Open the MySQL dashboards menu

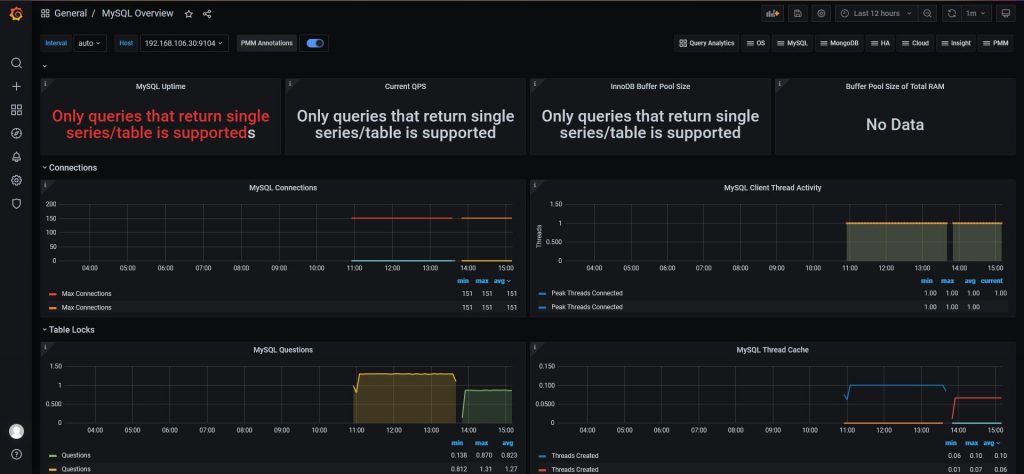point(792,43)
